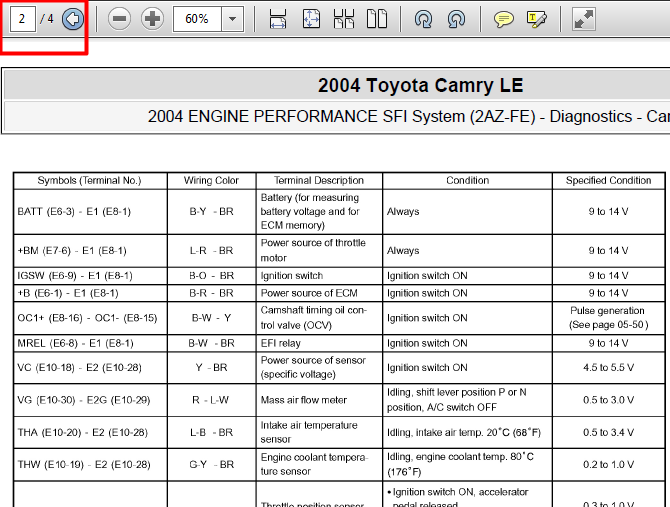This screenshot has width=670, height=507.
Task: Click the 'B-W - Y' wiring color cell
Action: point(212,318)
